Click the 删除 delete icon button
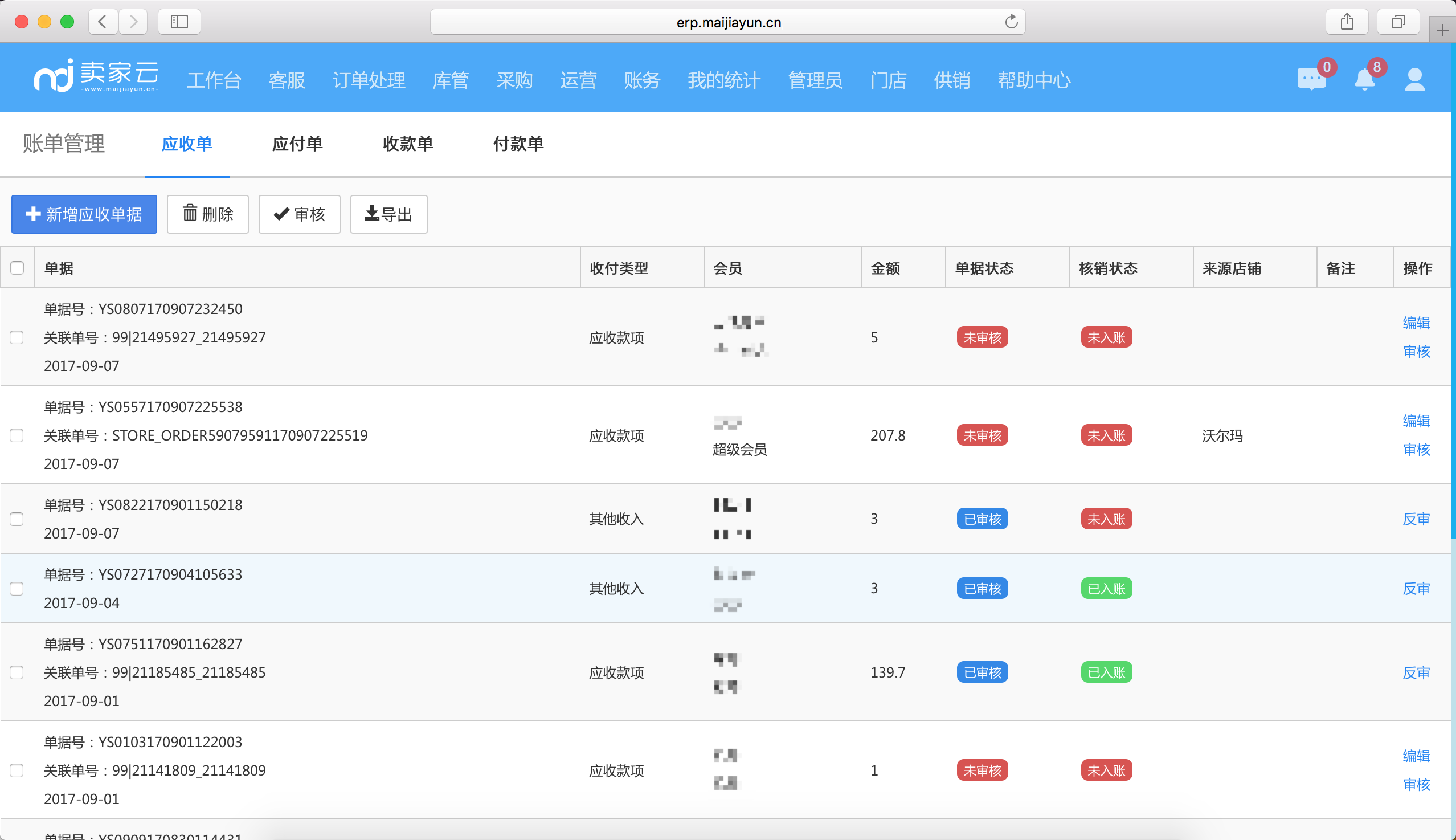The image size is (1456, 840). pyautogui.click(x=207, y=213)
